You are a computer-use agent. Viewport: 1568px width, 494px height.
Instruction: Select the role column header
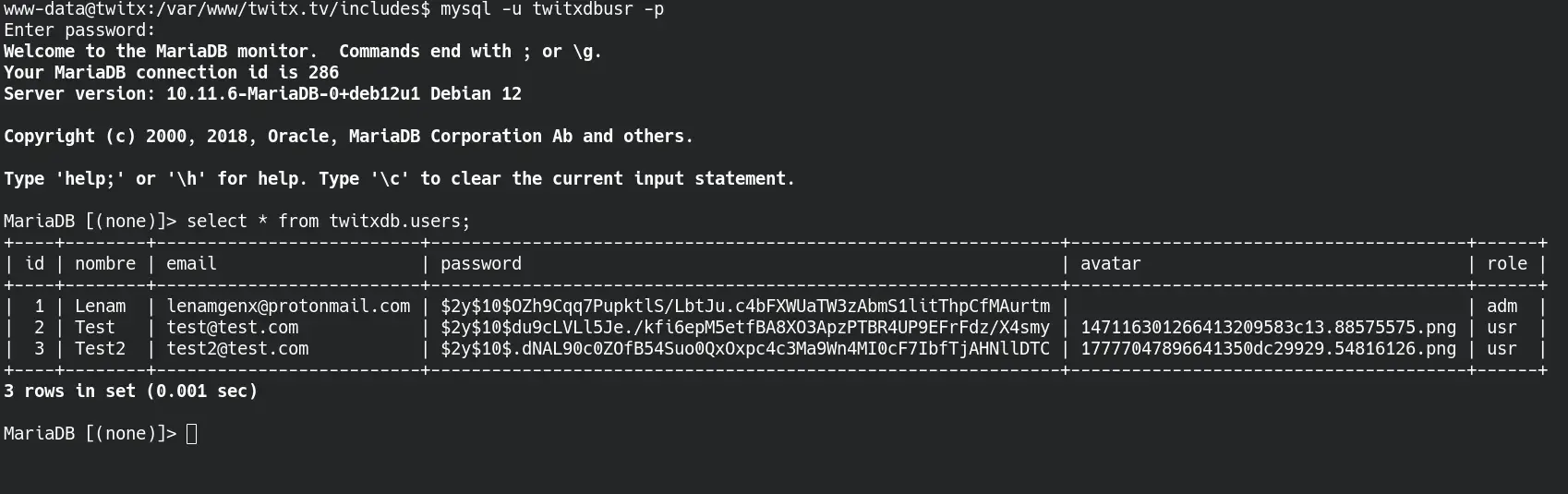[x=1507, y=264]
